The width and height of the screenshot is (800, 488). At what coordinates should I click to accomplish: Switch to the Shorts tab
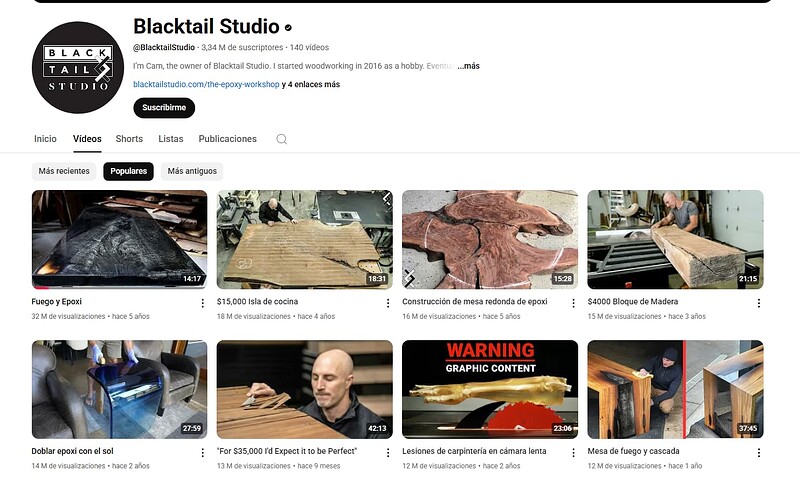(129, 139)
